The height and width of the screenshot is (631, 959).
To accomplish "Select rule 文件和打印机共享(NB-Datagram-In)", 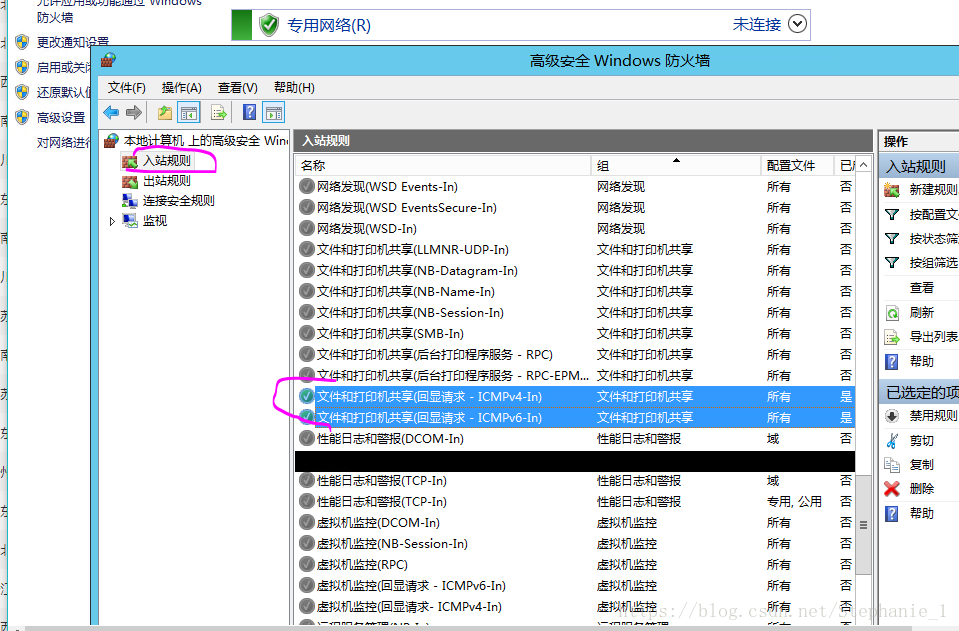I will pos(575,270).
